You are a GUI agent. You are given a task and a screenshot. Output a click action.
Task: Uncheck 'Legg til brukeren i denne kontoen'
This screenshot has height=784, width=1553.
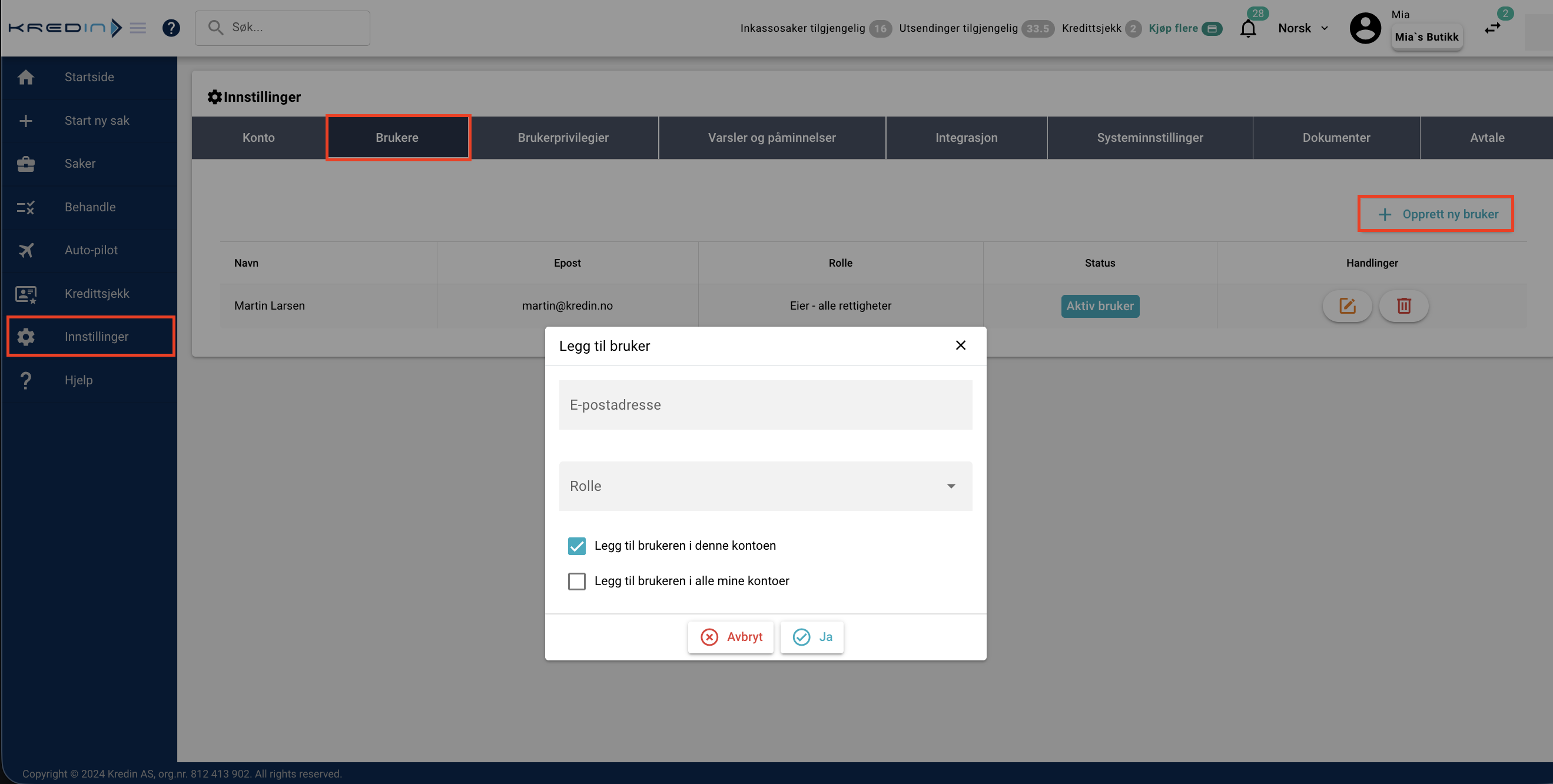pos(576,546)
